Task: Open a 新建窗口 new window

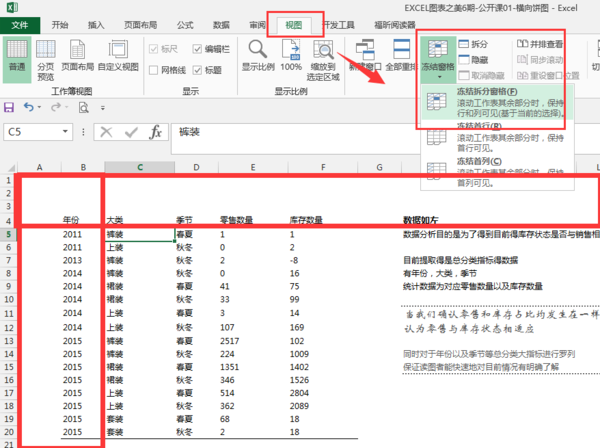Action: (x=365, y=55)
